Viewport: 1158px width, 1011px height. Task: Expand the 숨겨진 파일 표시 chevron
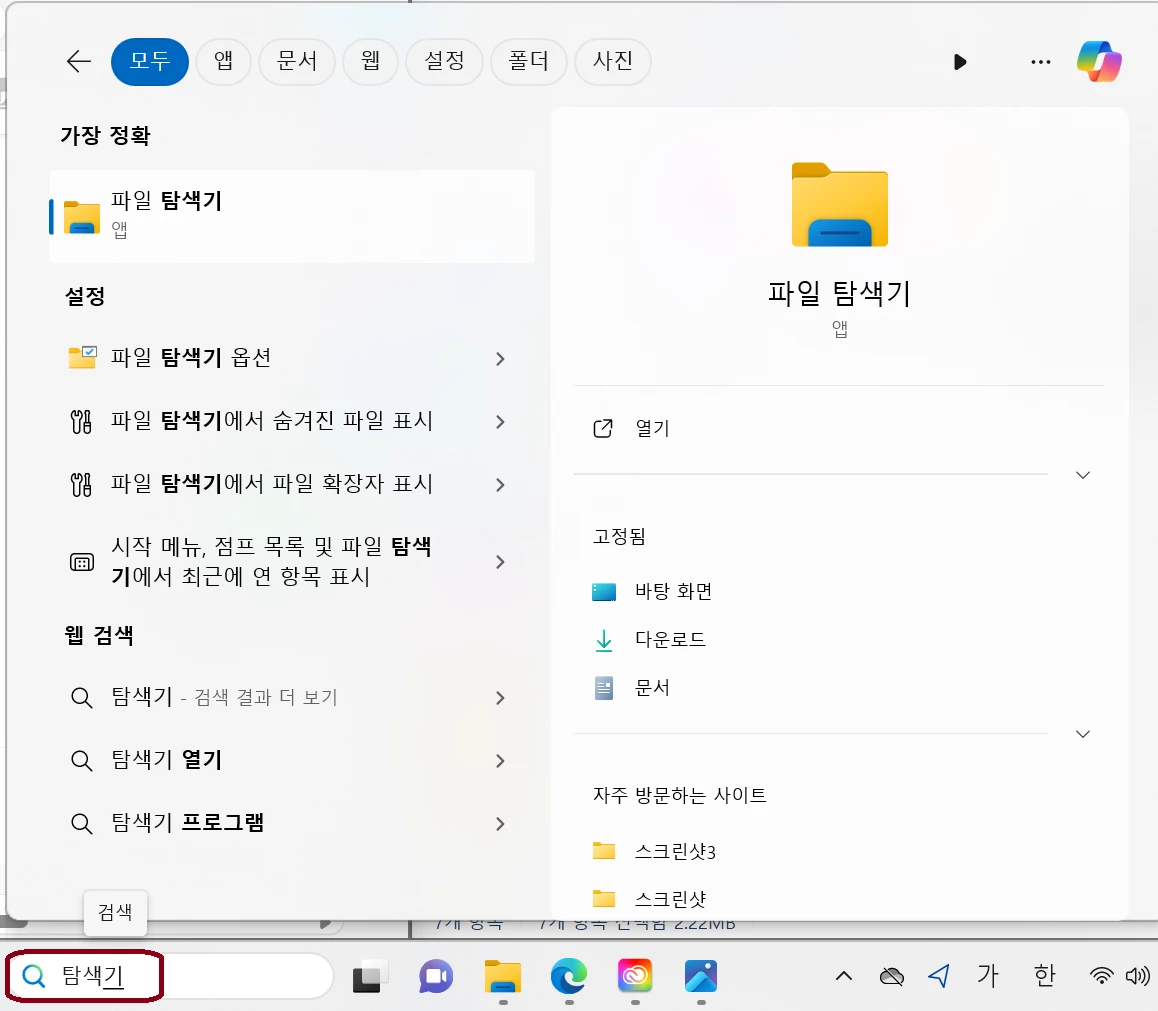coord(500,422)
